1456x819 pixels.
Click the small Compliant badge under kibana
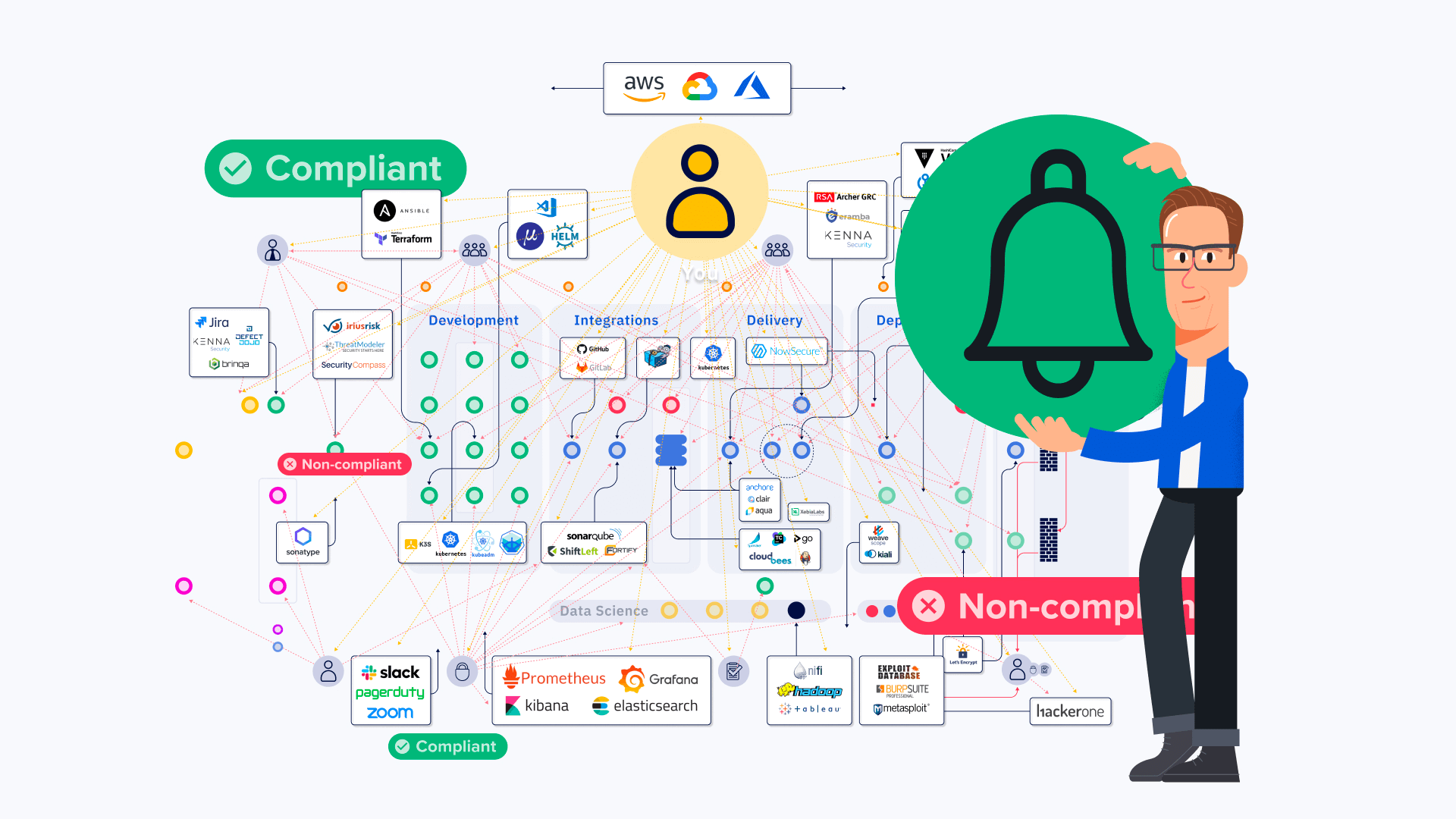447,746
